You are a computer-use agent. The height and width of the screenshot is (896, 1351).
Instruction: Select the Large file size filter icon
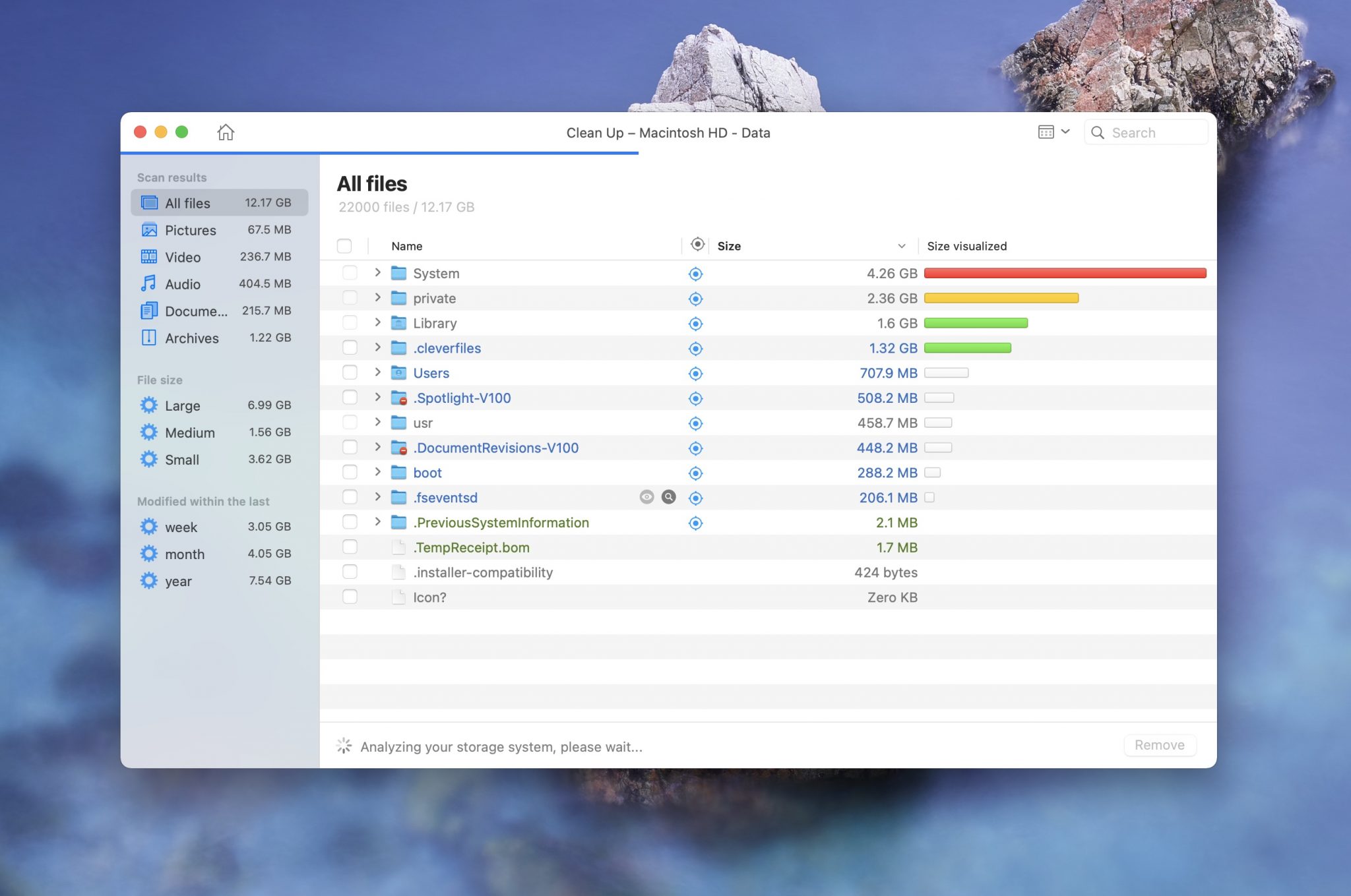(149, 404)
